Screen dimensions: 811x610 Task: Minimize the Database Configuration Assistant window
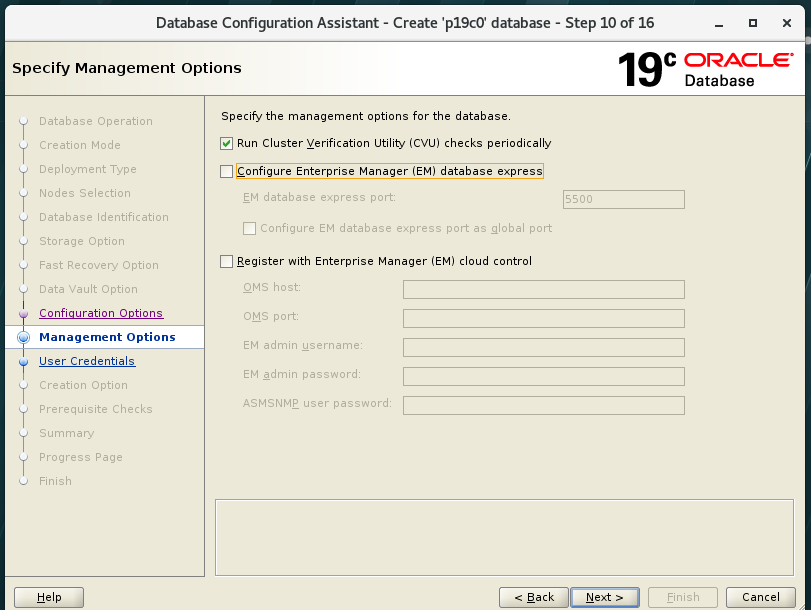pos(719,23)
